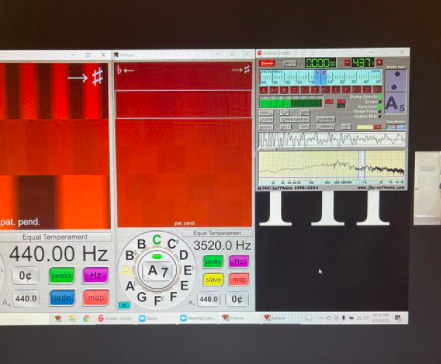This screenshot has width=441, height=364.
Task: Click the 0¢ button in 3520.0 Hz window
Action: (x=237, y=299)
